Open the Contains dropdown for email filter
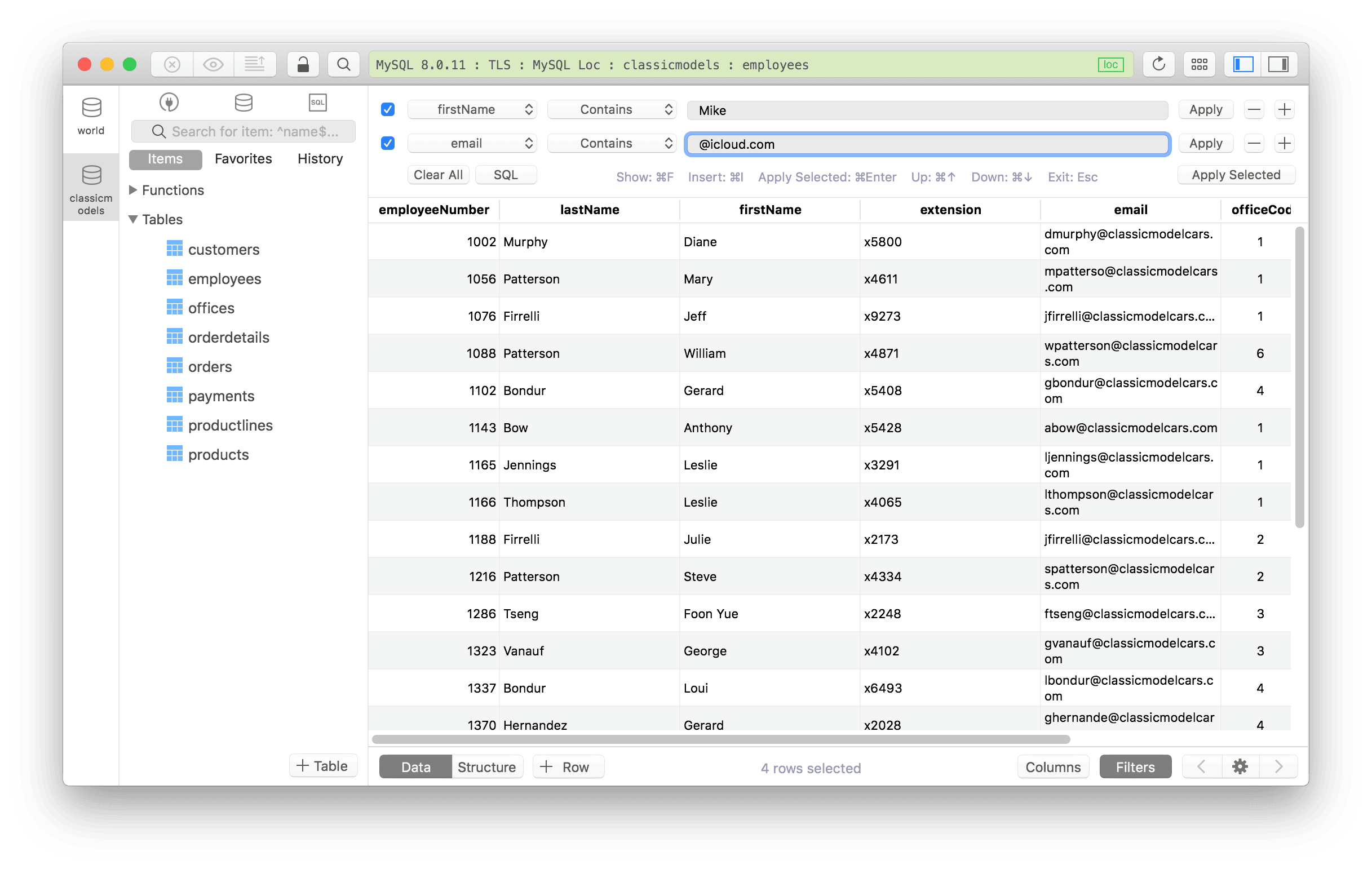Viewport: 1372px width, 869px height. pyautogui.click(x=612, y=143)
